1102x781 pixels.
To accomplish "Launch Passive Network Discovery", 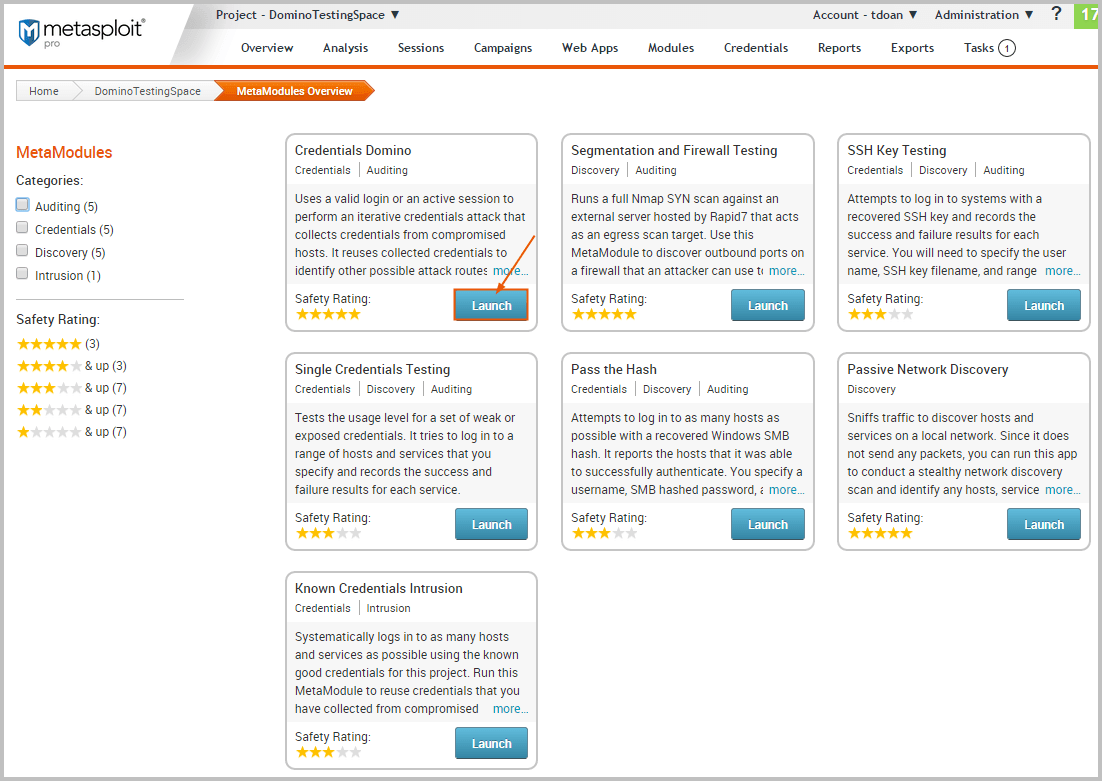I will click(1043, 525).
